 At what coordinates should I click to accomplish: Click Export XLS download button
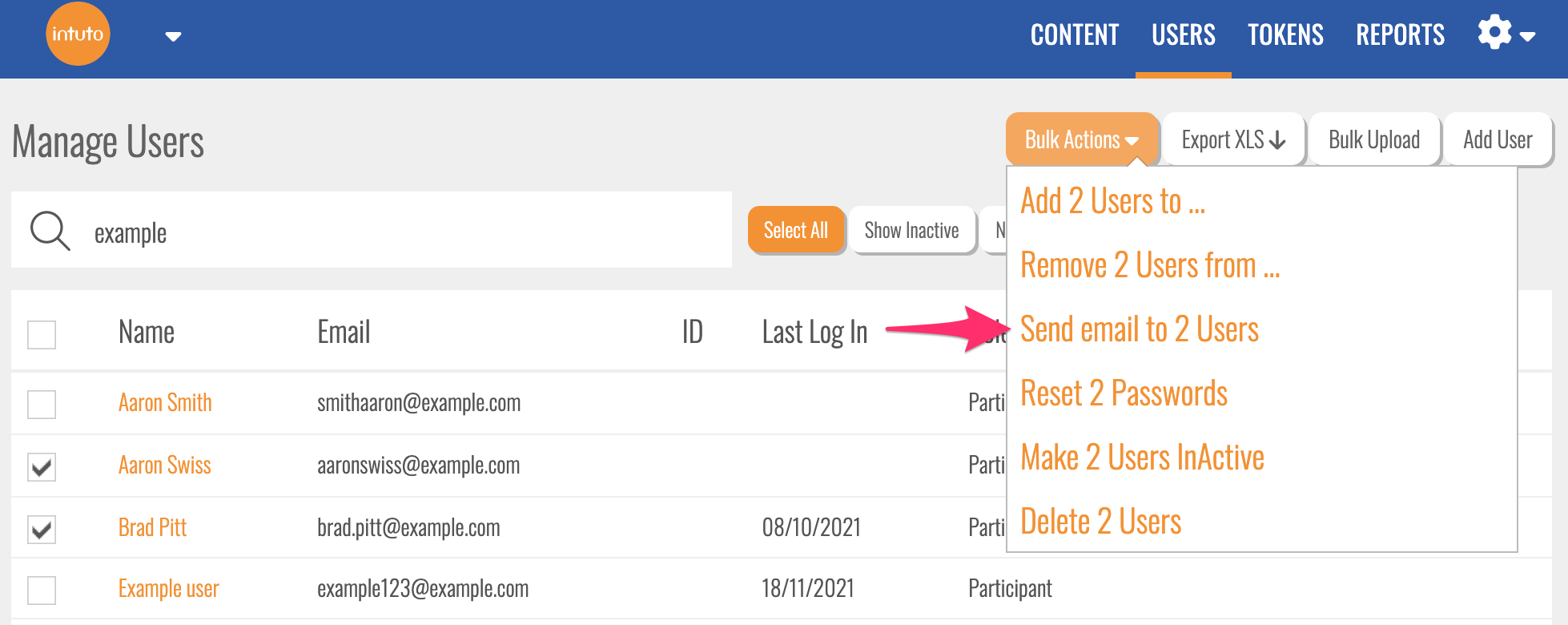pyautogui.click(x=1233, y=139)
